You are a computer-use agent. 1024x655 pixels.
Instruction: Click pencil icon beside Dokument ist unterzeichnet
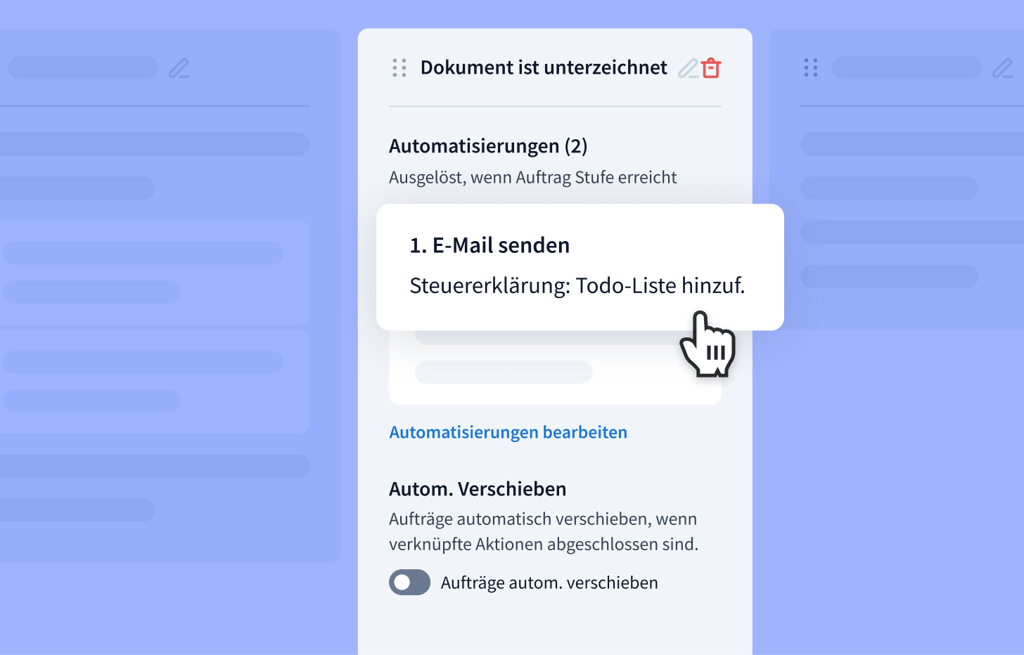(687, 68)
